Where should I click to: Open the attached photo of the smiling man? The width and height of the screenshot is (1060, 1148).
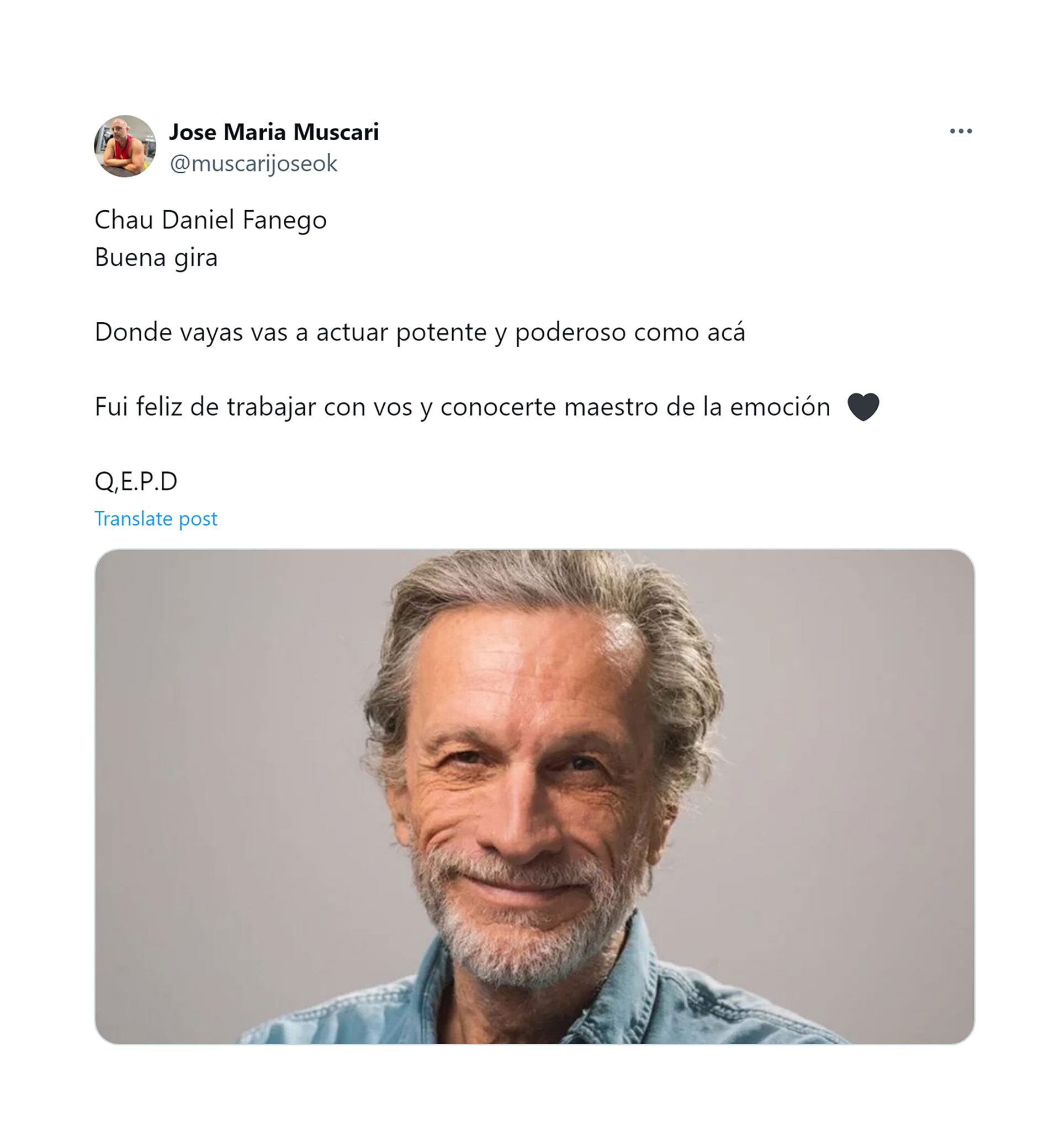click(534, 796)
